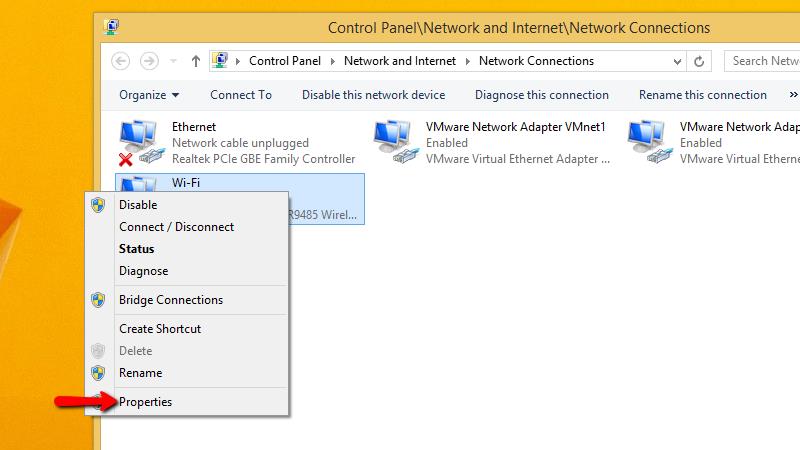Click the Search Network Connections field
The image size is (800, 450).
point(762,61)
